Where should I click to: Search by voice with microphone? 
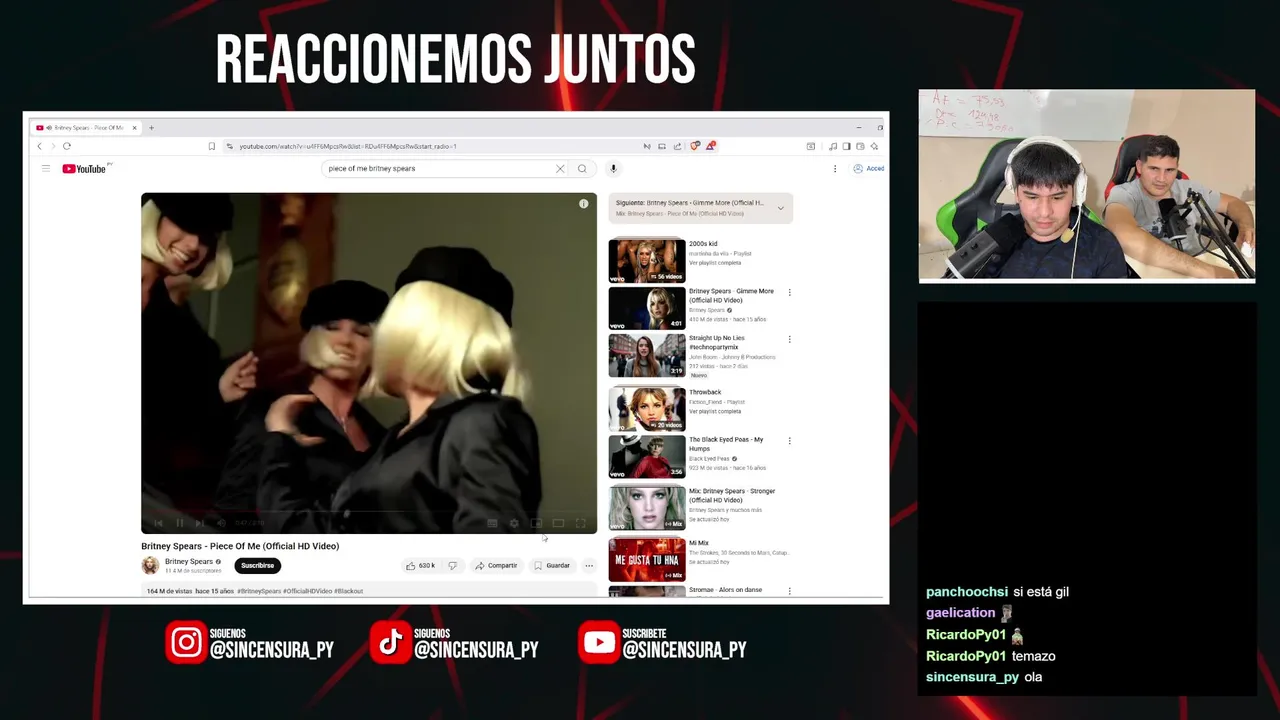[613, 169]
